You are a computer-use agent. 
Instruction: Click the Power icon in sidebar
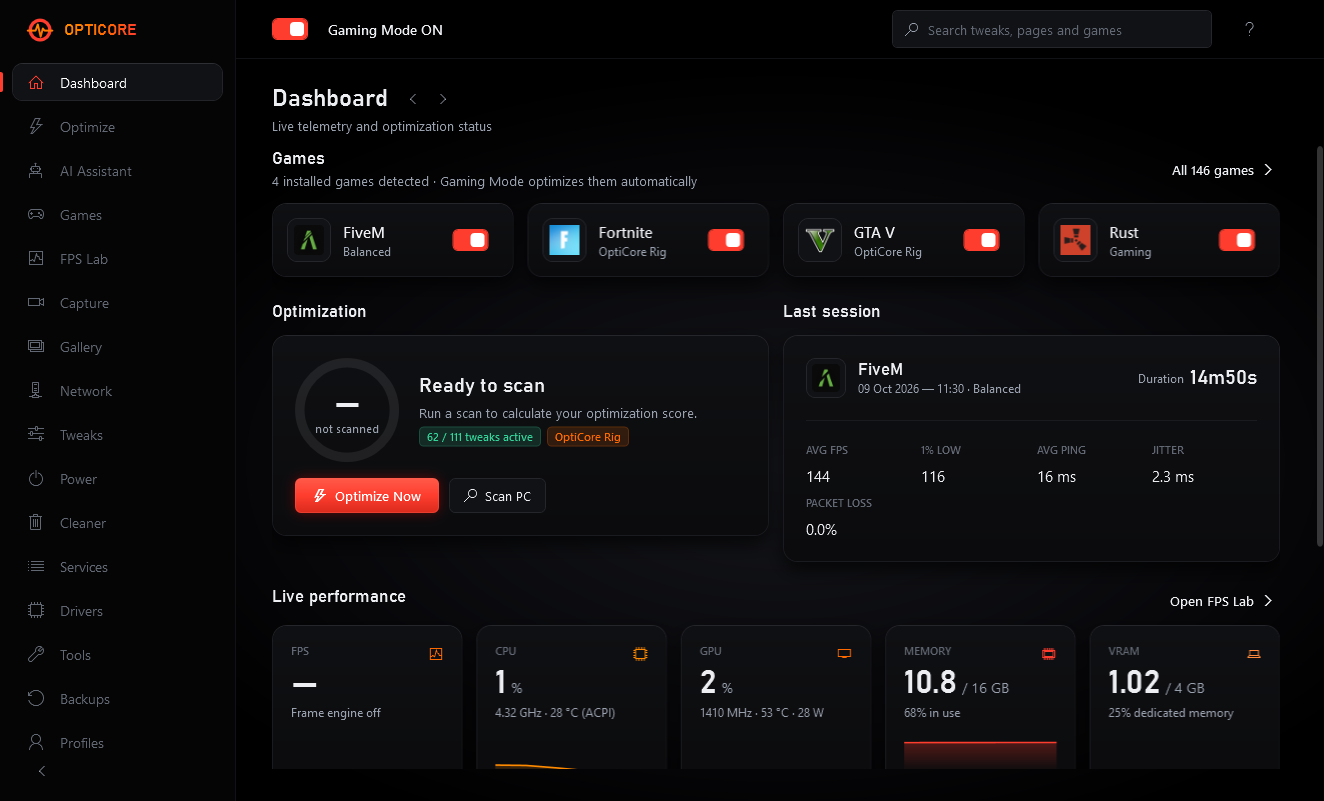pos(36,479)
